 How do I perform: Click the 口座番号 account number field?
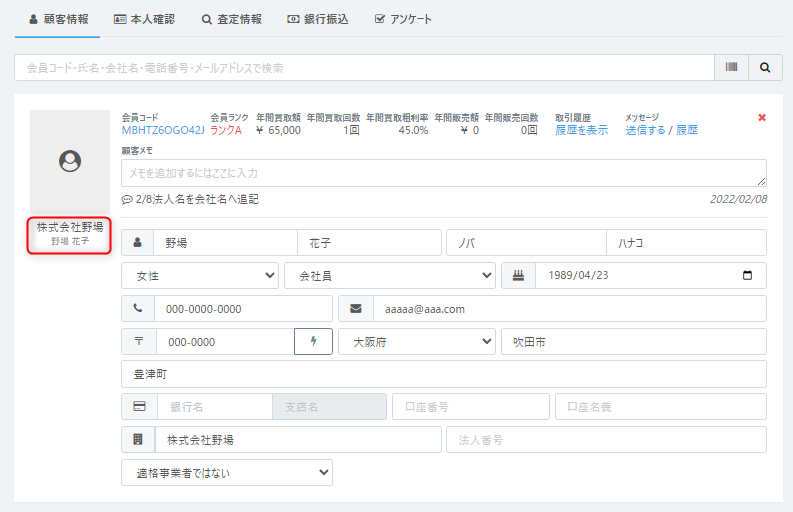(x=471, y=407)
